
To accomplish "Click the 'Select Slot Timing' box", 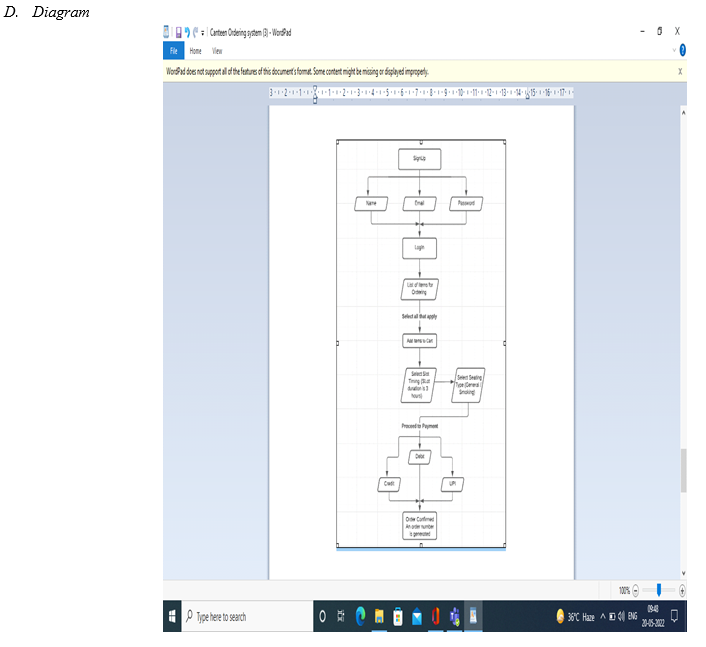I will click(x=419, y=385).
